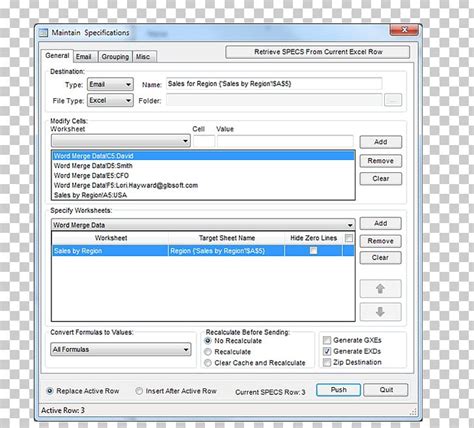Viewport: 474px width, 428px height.
Task: Click Remove in Specify Worksheets section
Action: click(x=380, y=241)
